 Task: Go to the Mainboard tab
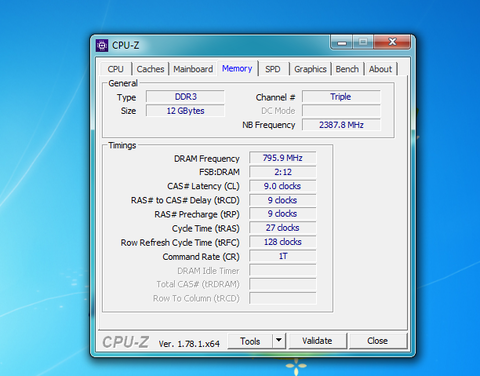(x=193, y=69)
